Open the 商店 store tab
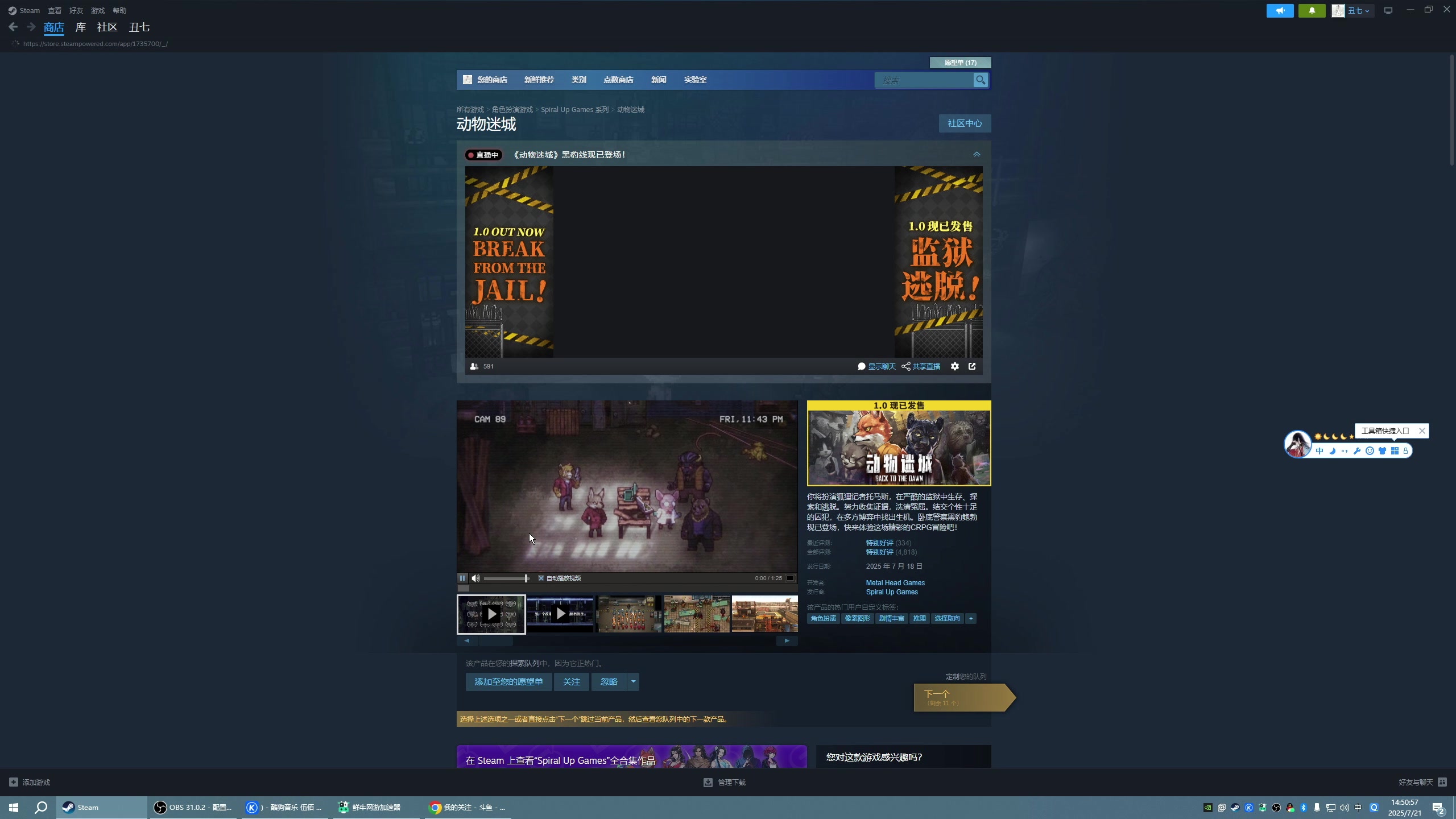 click(54, 27)
